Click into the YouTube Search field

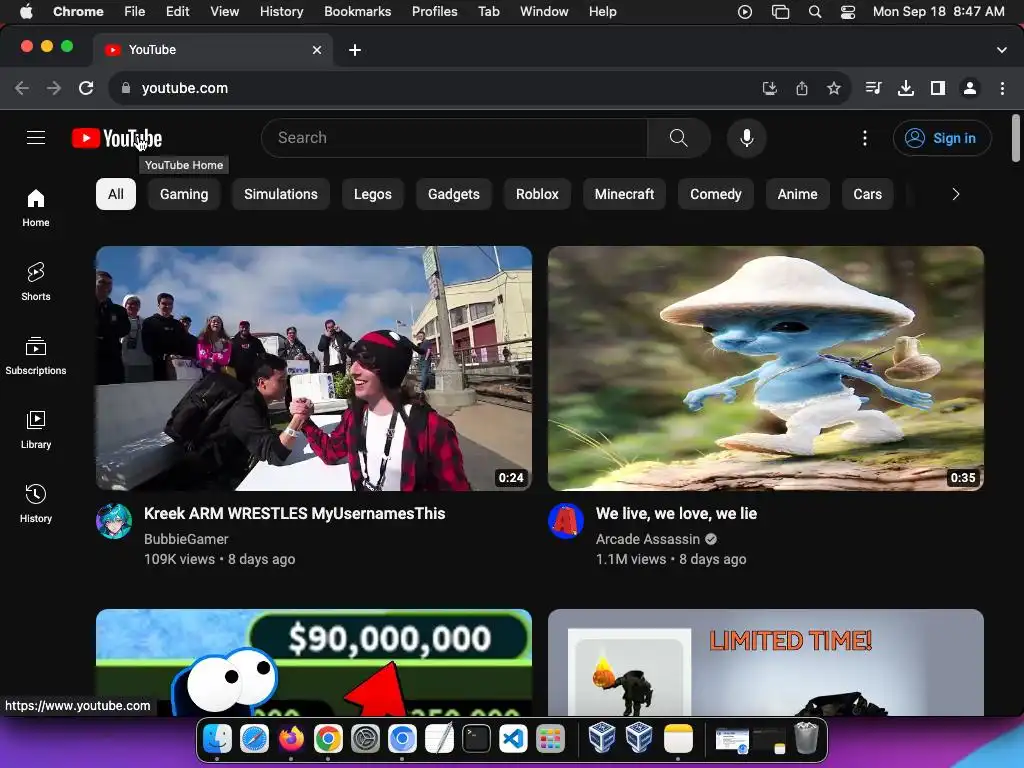455,138
